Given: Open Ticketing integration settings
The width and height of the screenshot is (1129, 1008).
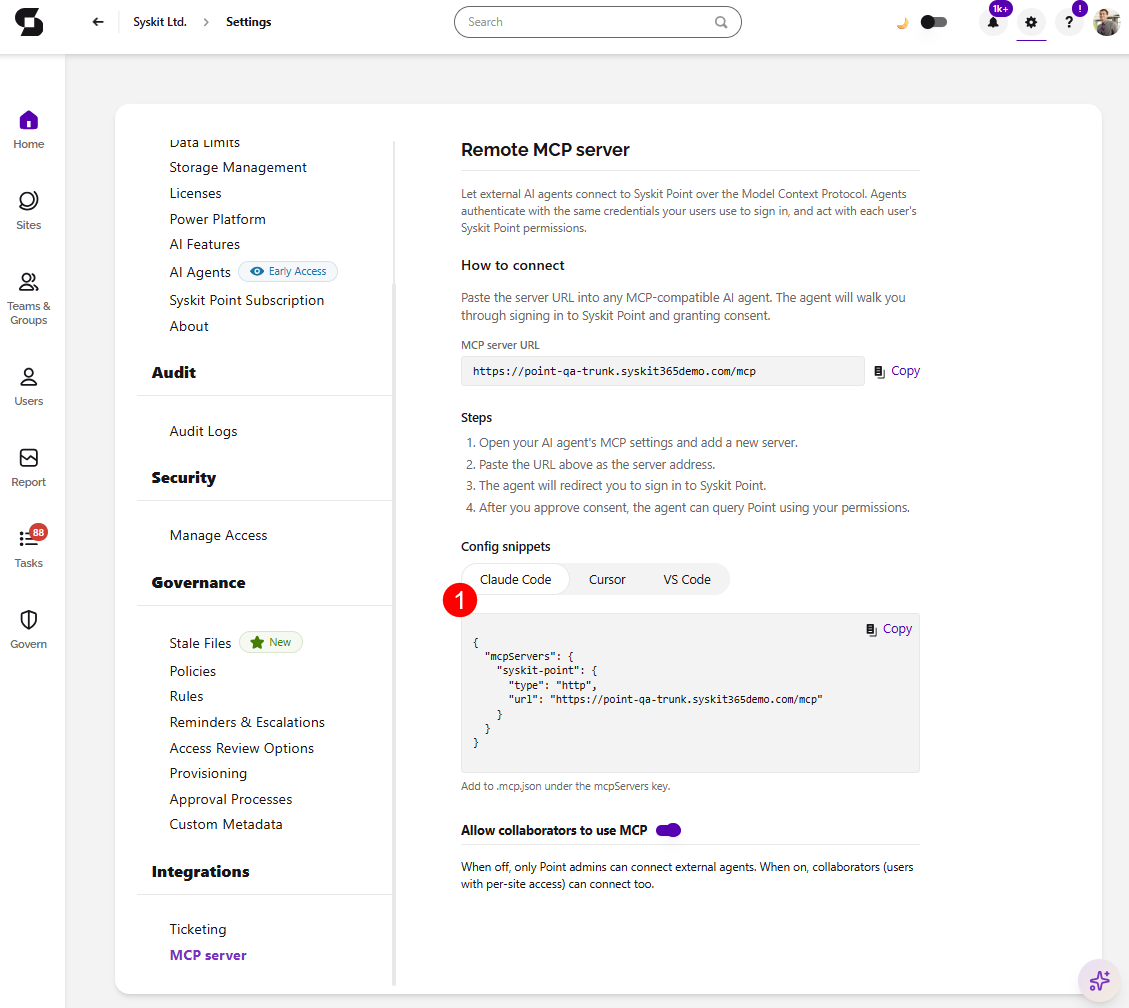Looking at the screenshot, I should point(198,930).
